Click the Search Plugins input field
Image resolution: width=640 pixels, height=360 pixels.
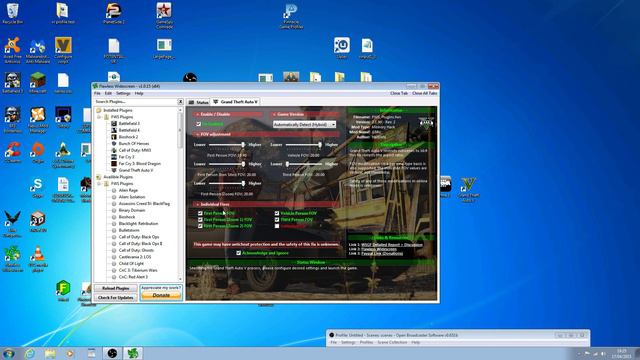tap(136, 102)
